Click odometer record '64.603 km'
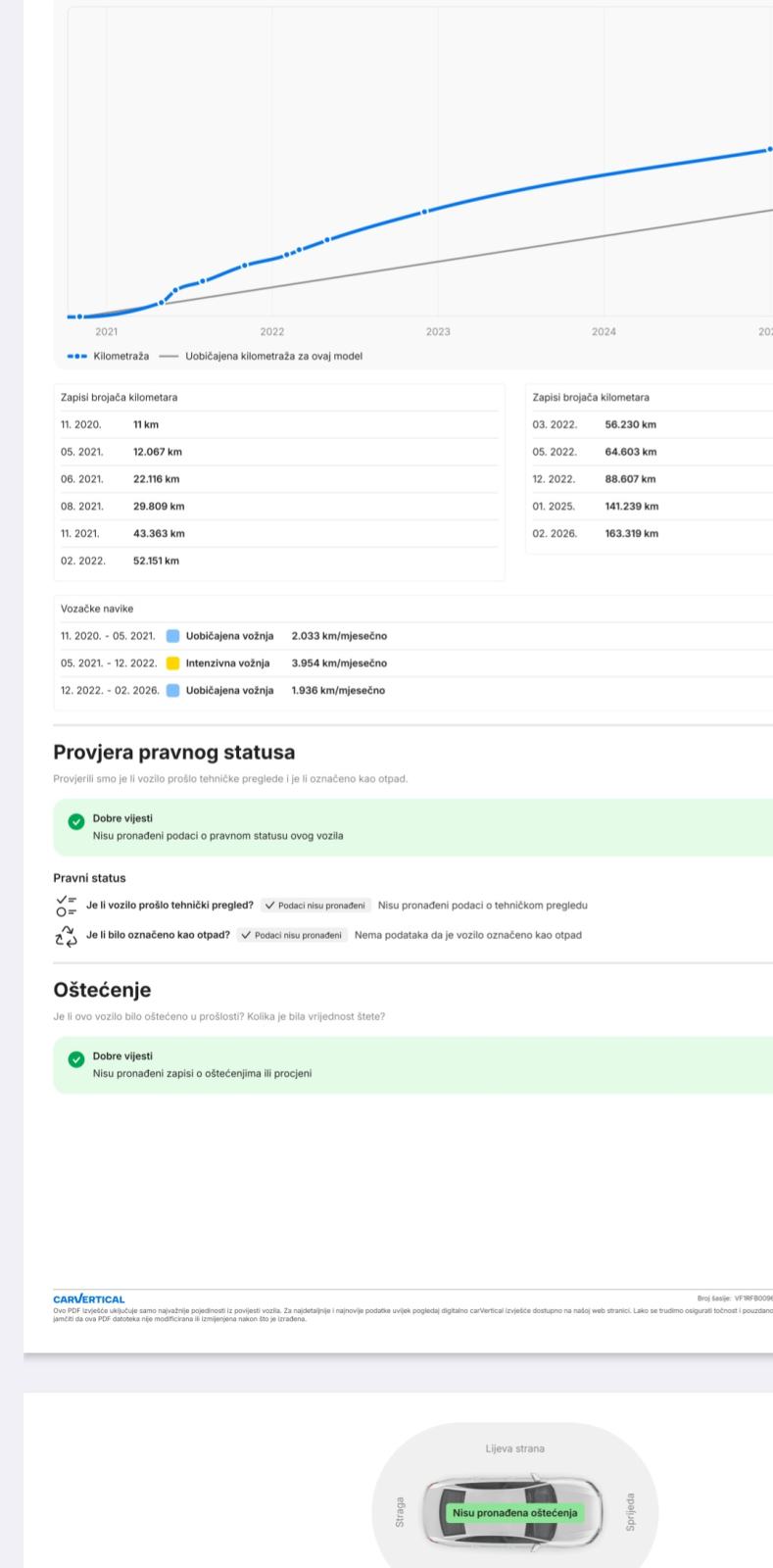Image resolution: width=773 pixels, height=1568 pixels. coord(631,452)
